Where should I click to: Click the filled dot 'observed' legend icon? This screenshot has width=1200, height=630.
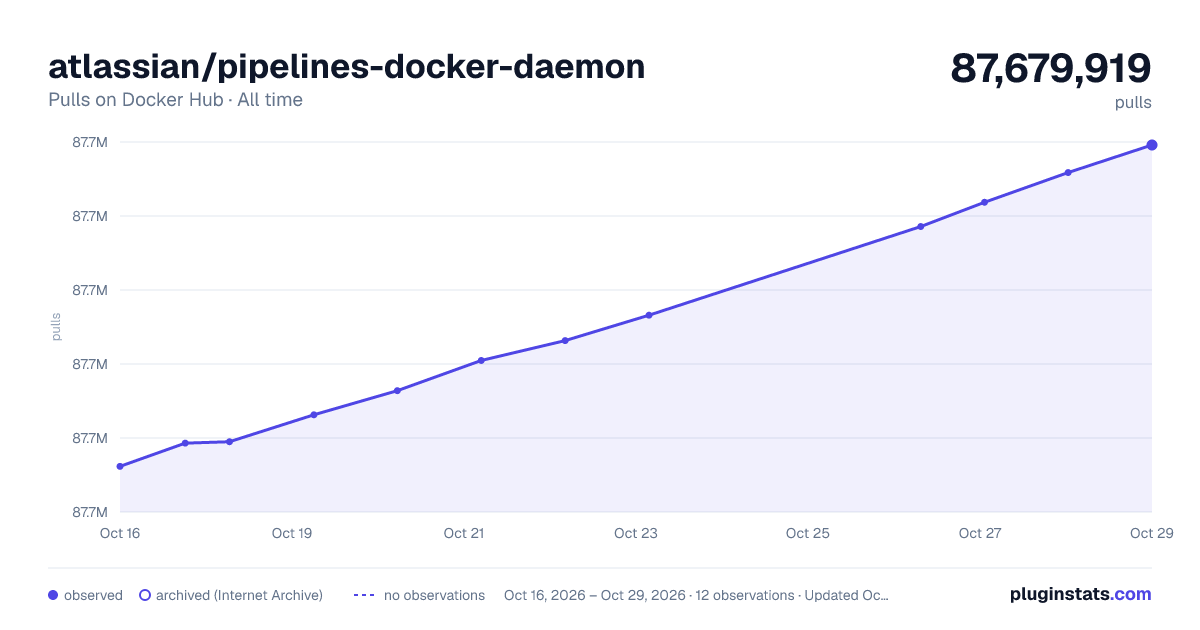point(53,595)
